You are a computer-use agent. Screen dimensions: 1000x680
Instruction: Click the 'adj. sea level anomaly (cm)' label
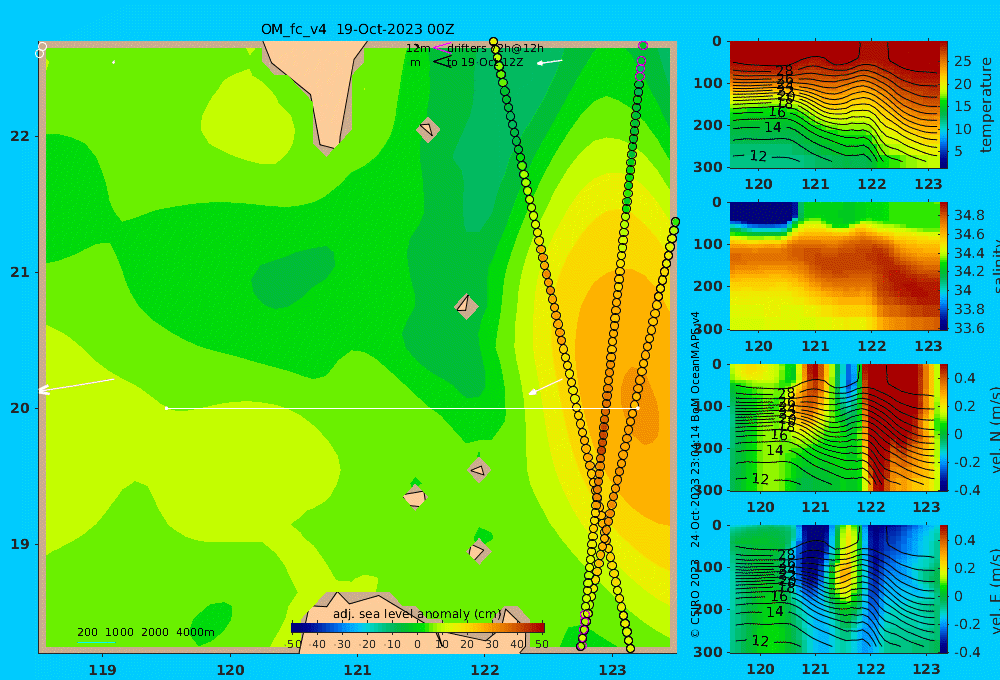pos(417,614)
